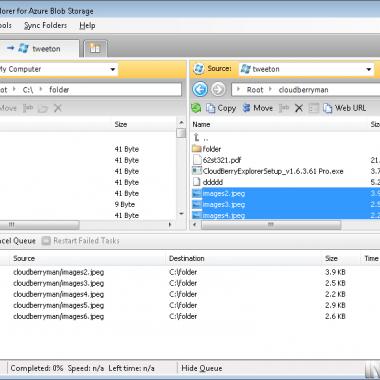The height and width of the screenshot is (380, 380).
Task: Click folder in the left pane breadcrumb
Action: click(x=59, y=90)
